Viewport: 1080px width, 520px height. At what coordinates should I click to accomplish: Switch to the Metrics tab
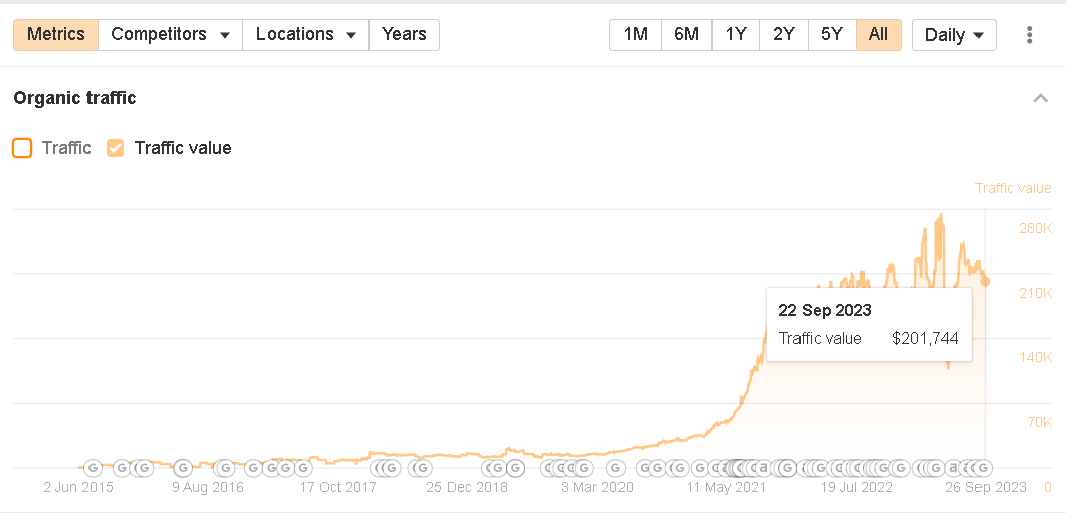click(x=56, y=35)
